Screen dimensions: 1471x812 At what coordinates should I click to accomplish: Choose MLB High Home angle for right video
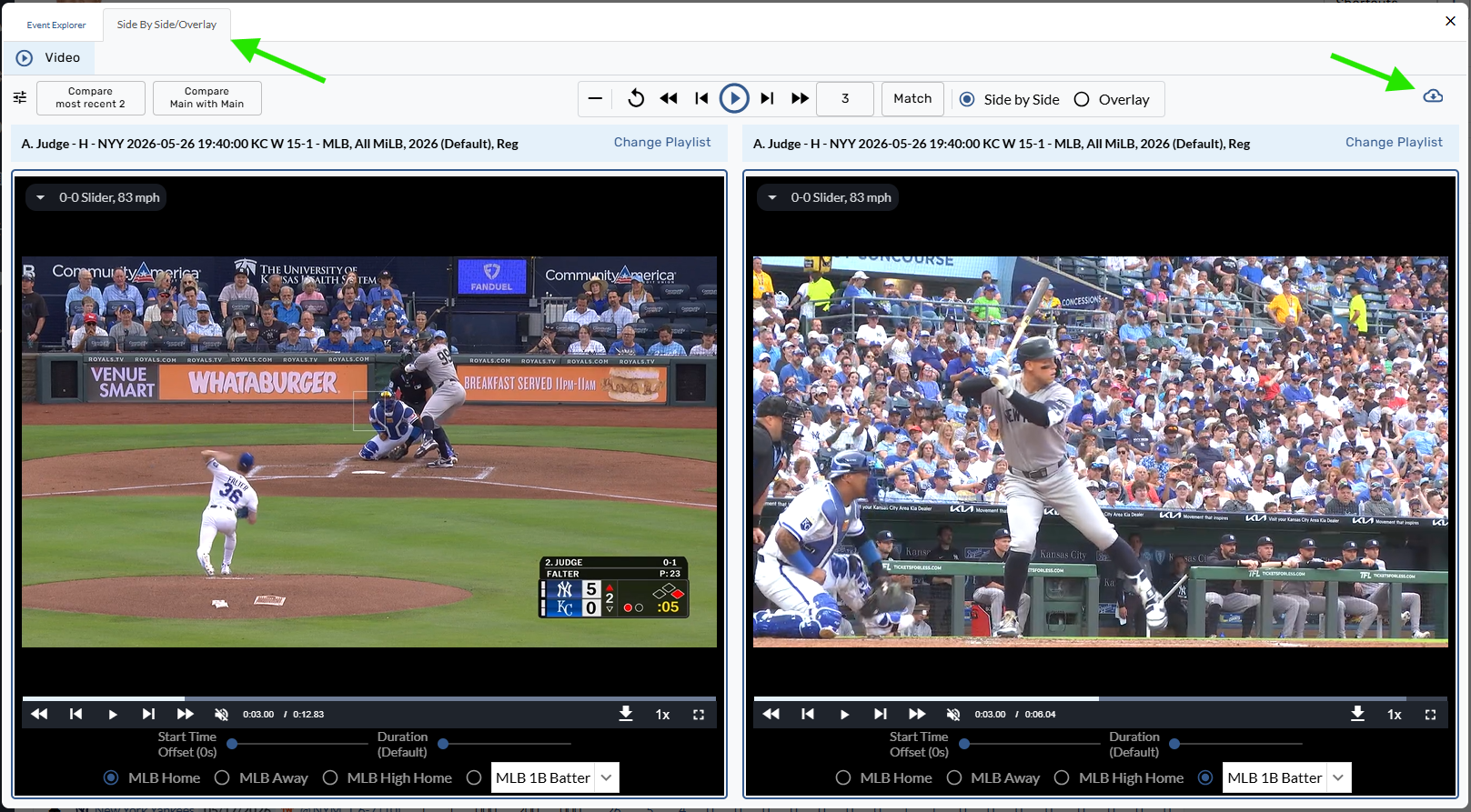(x=1062, y=777)
